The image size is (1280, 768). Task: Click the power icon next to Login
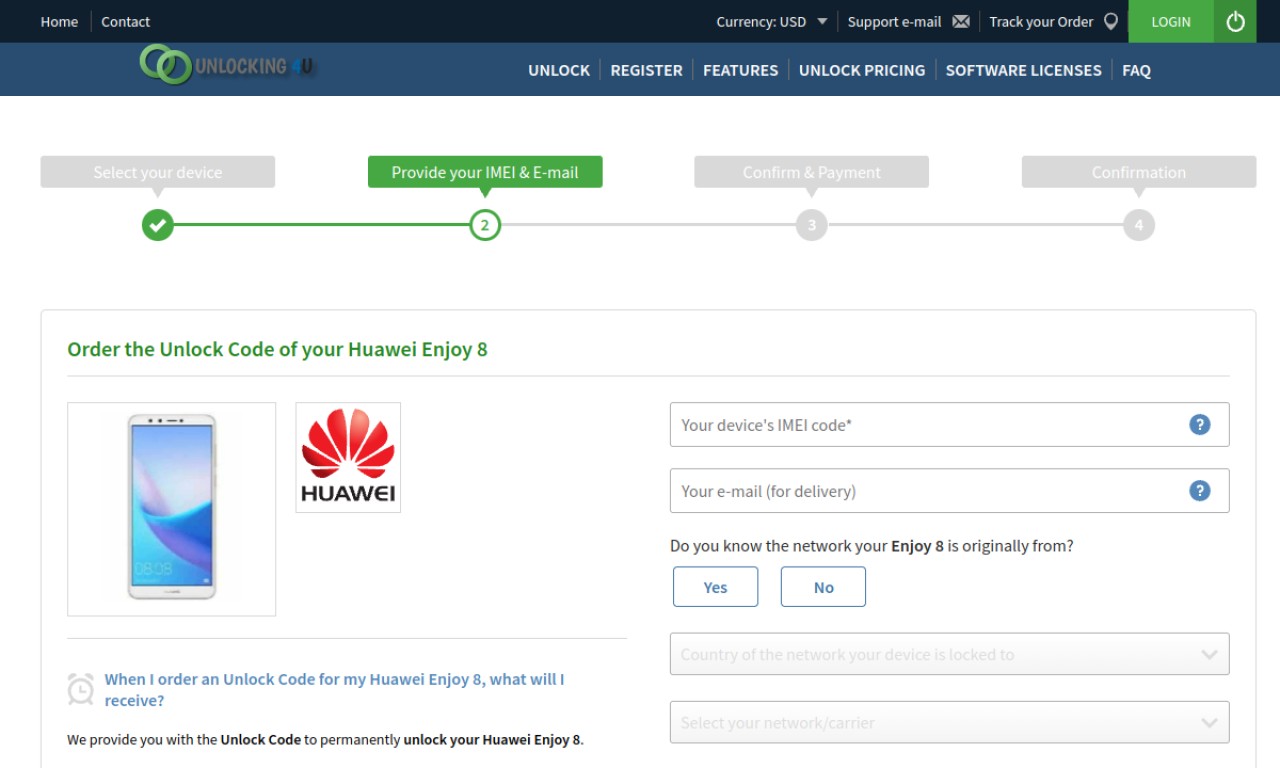coord(1235,21)
